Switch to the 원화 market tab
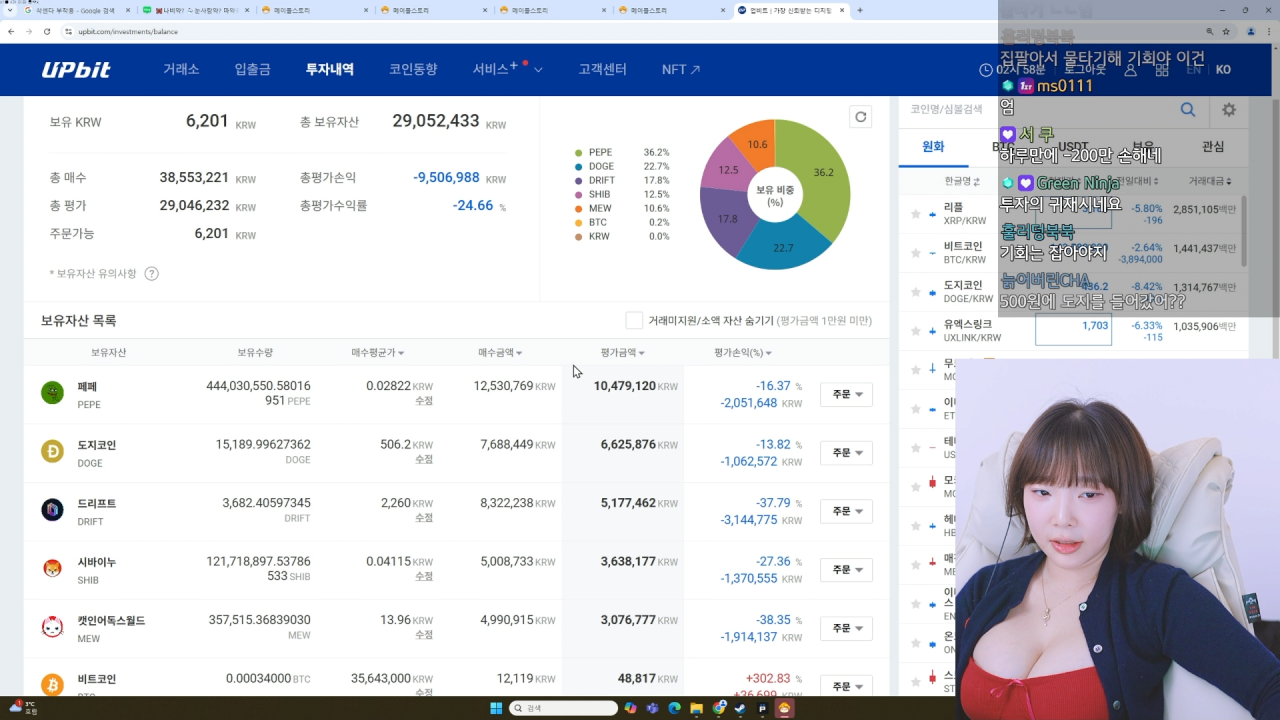This screenshot has height=720, width=1280. 933,147
